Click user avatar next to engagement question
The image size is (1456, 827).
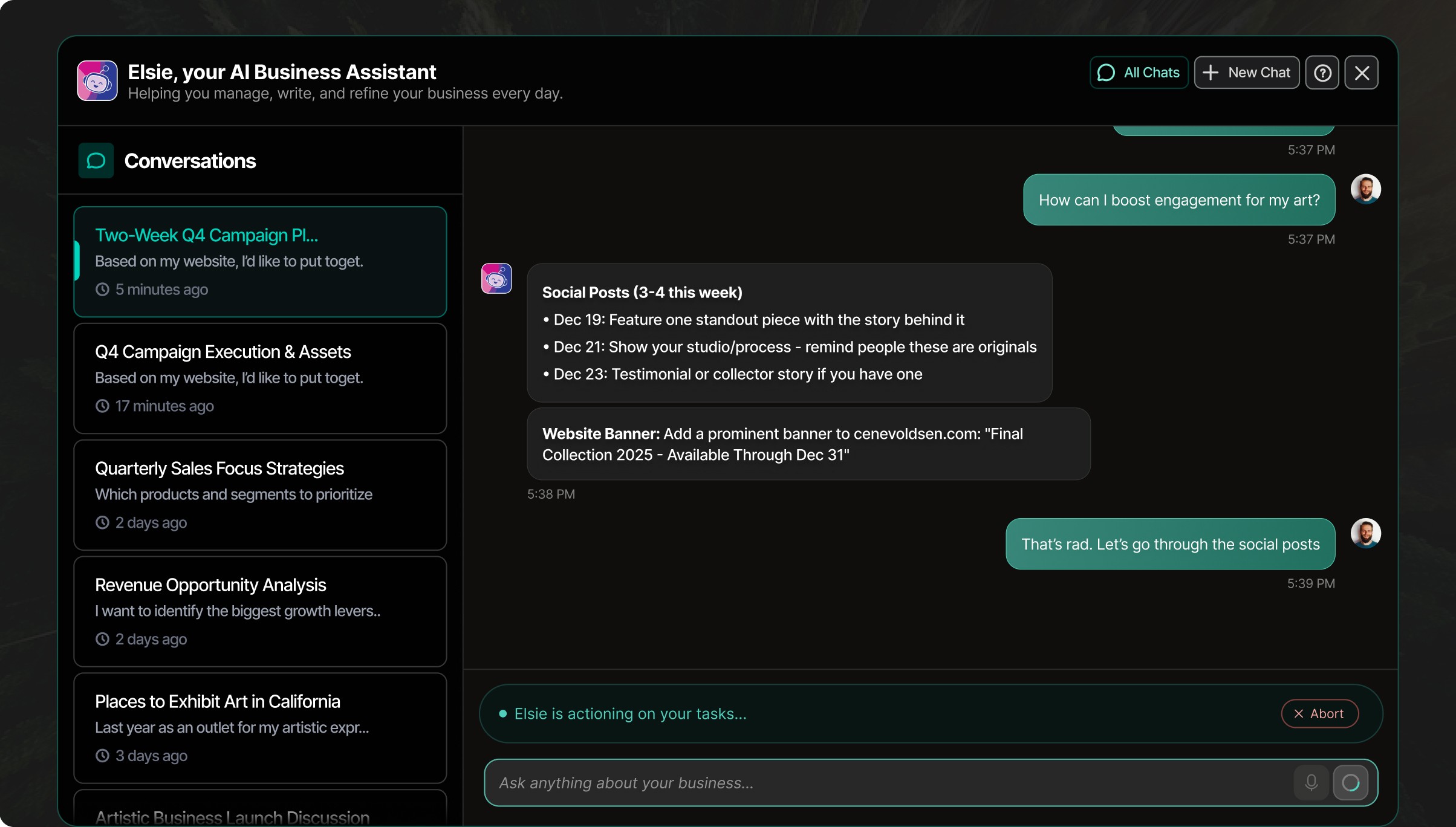tap(1365, 189)
